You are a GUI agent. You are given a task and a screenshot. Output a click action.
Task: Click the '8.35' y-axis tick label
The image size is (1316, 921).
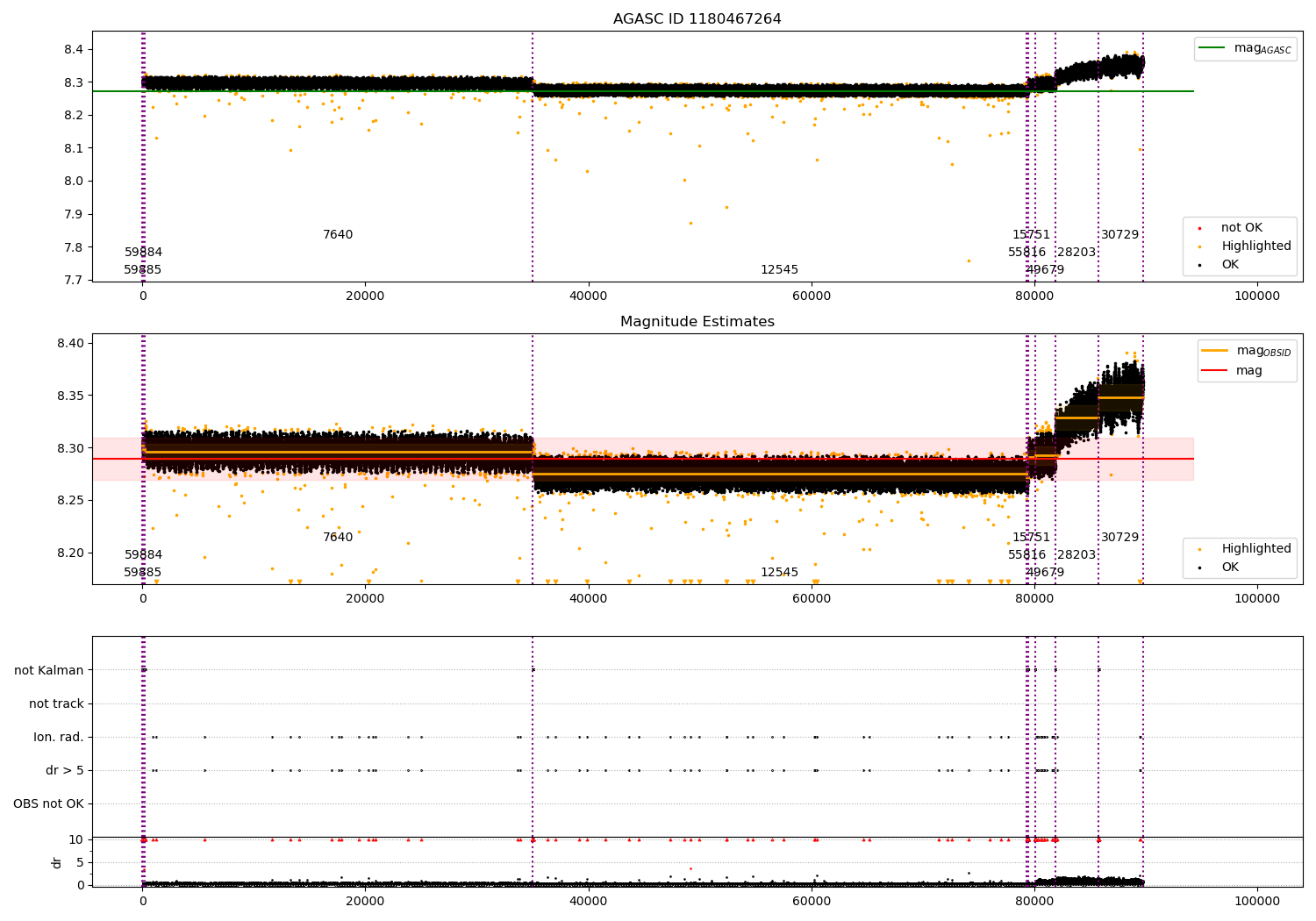pyautogui.click(x=70, y=396)
